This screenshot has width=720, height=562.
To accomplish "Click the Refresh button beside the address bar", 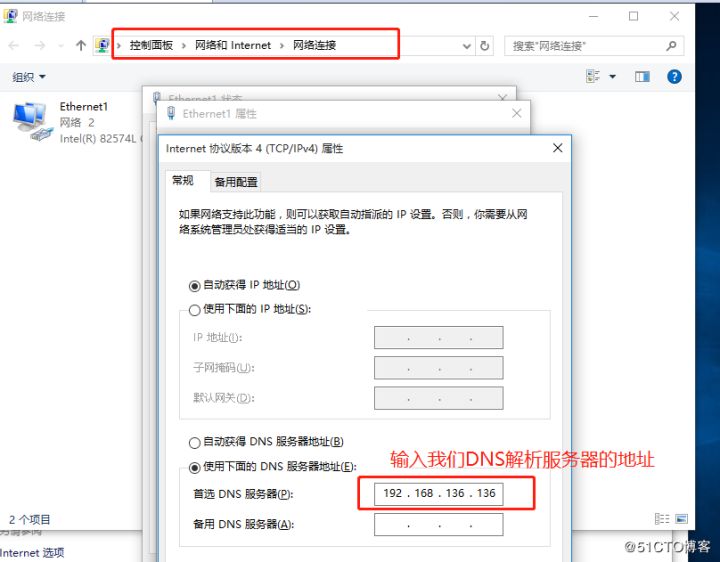I will [x=485, y=46].
